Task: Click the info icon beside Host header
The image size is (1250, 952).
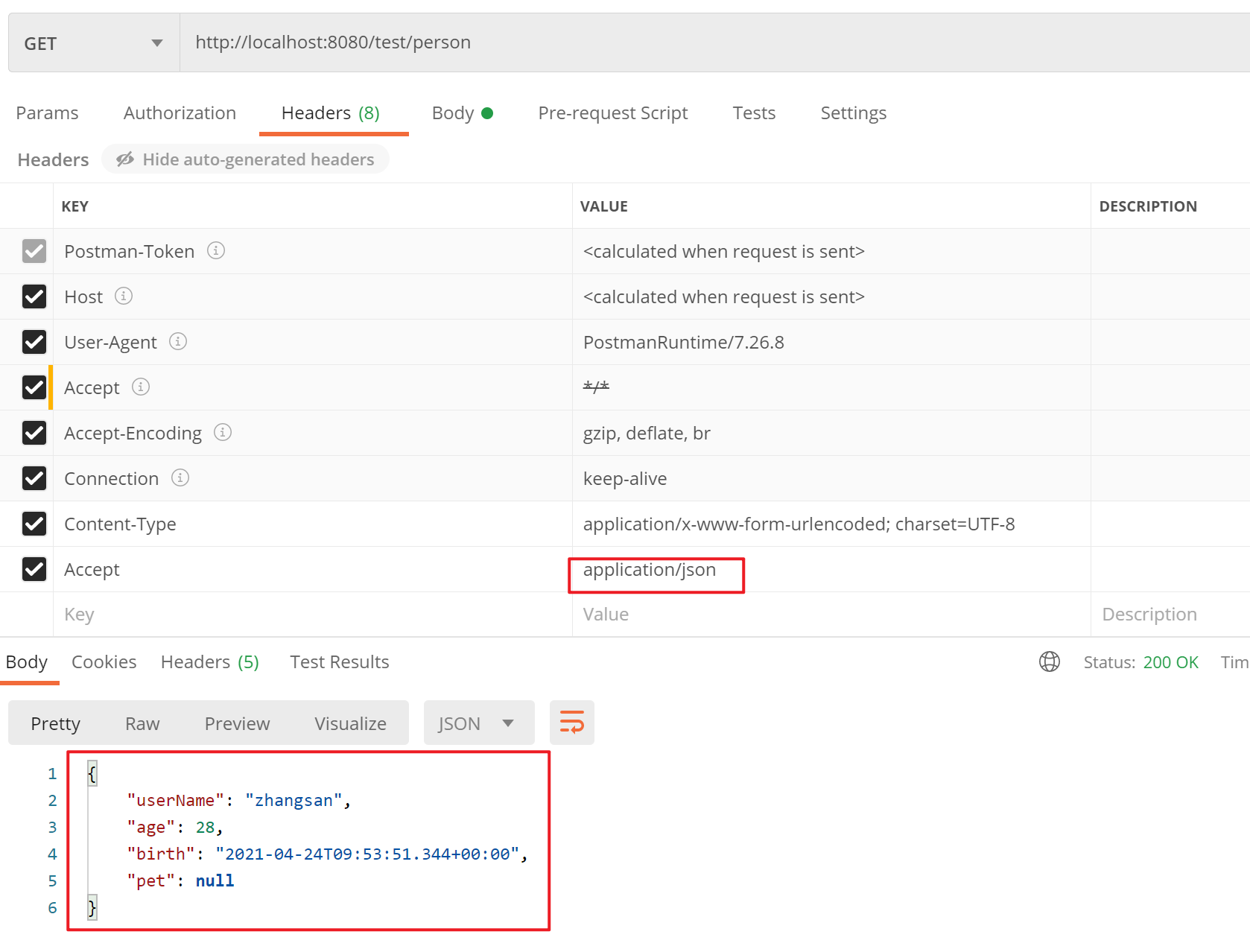Action: [124, 296]
